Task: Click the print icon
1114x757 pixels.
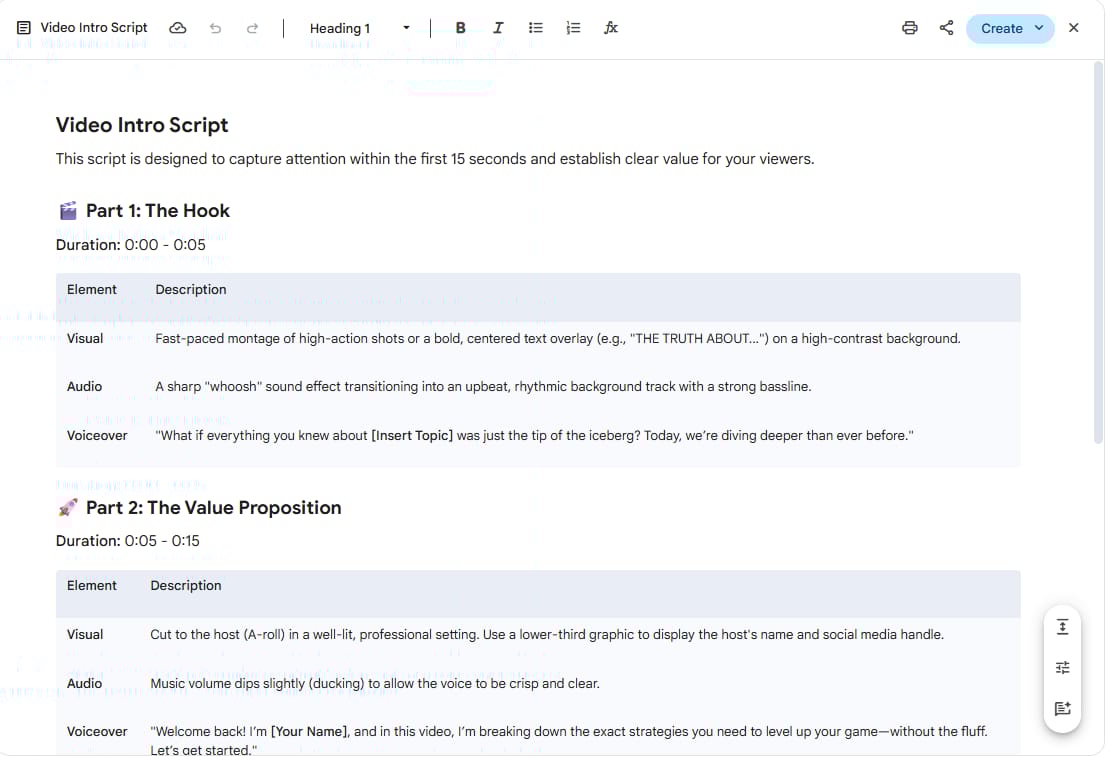Action: 909,28
